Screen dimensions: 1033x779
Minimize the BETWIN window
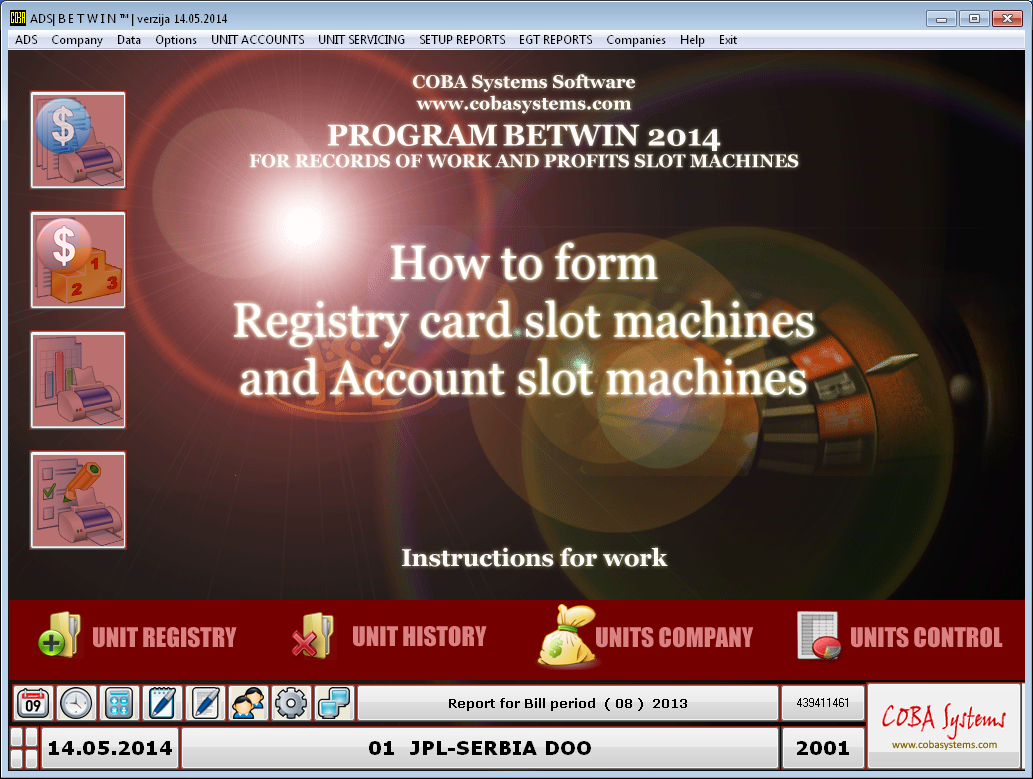(x=941, y=18)
